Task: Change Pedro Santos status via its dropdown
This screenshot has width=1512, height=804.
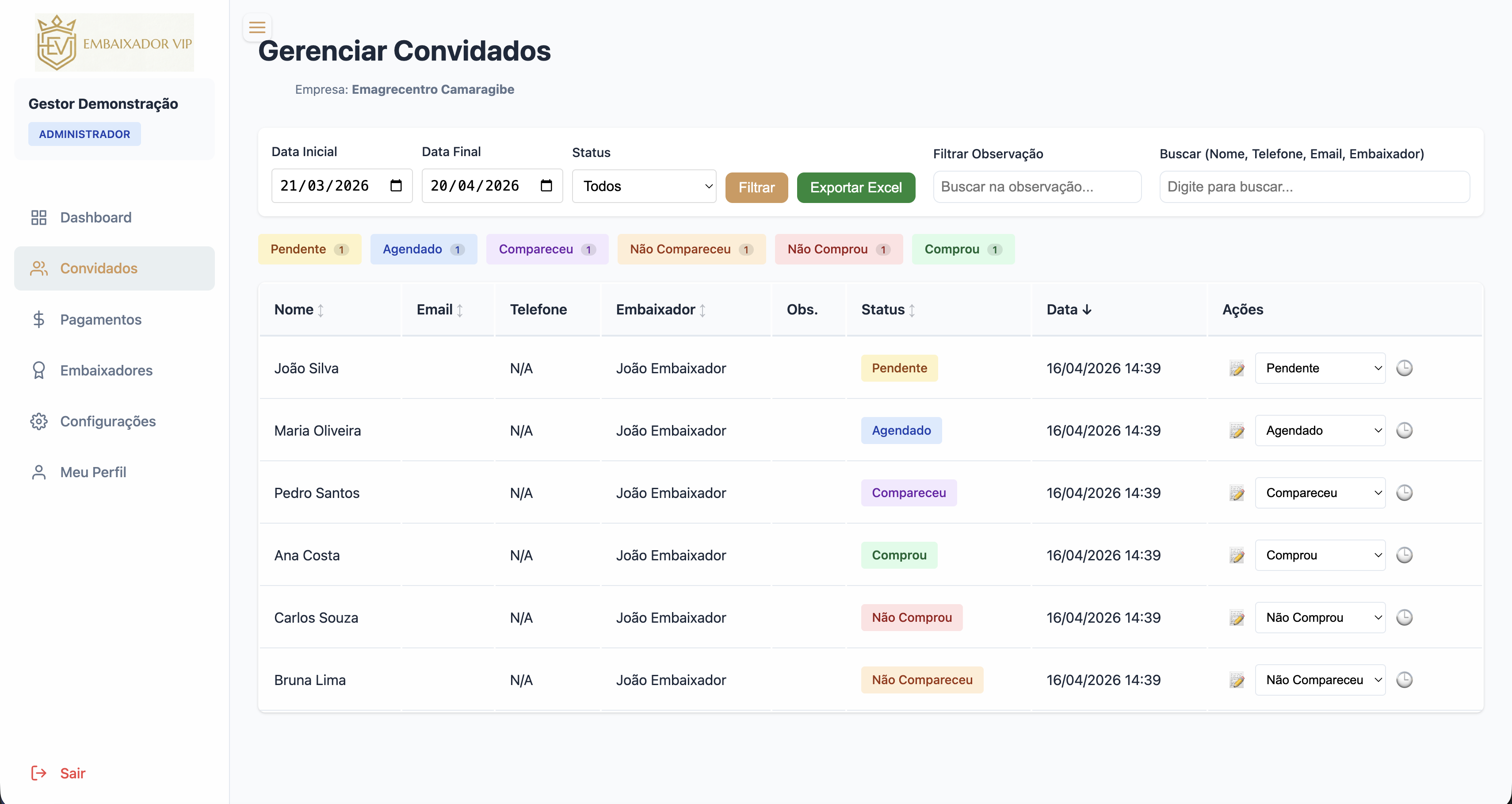Action: tap(1320, 493)
